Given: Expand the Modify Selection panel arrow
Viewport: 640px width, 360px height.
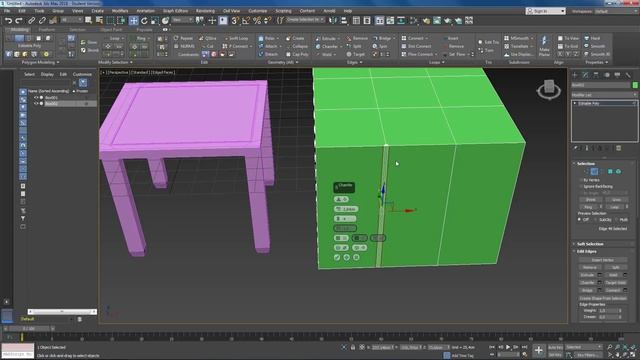Looking at the screenshot, I should click(x=131, y=62).
